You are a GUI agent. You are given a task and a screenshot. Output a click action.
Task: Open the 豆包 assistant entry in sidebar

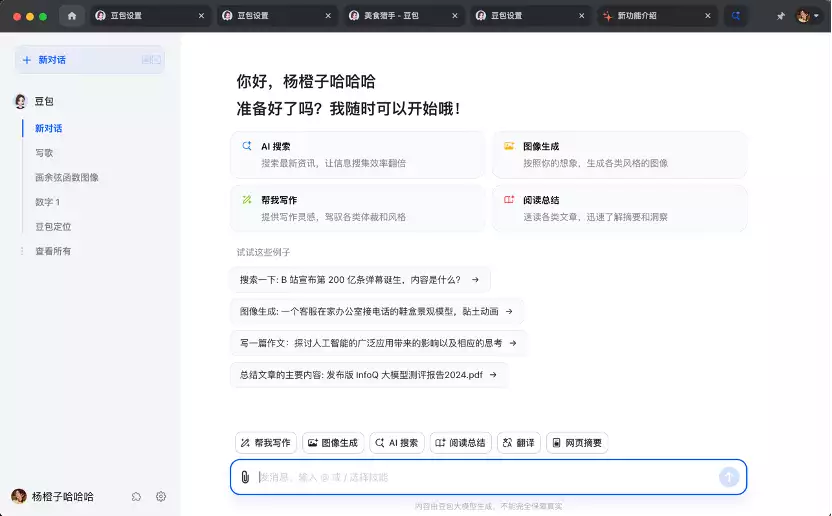click(90, 101)
